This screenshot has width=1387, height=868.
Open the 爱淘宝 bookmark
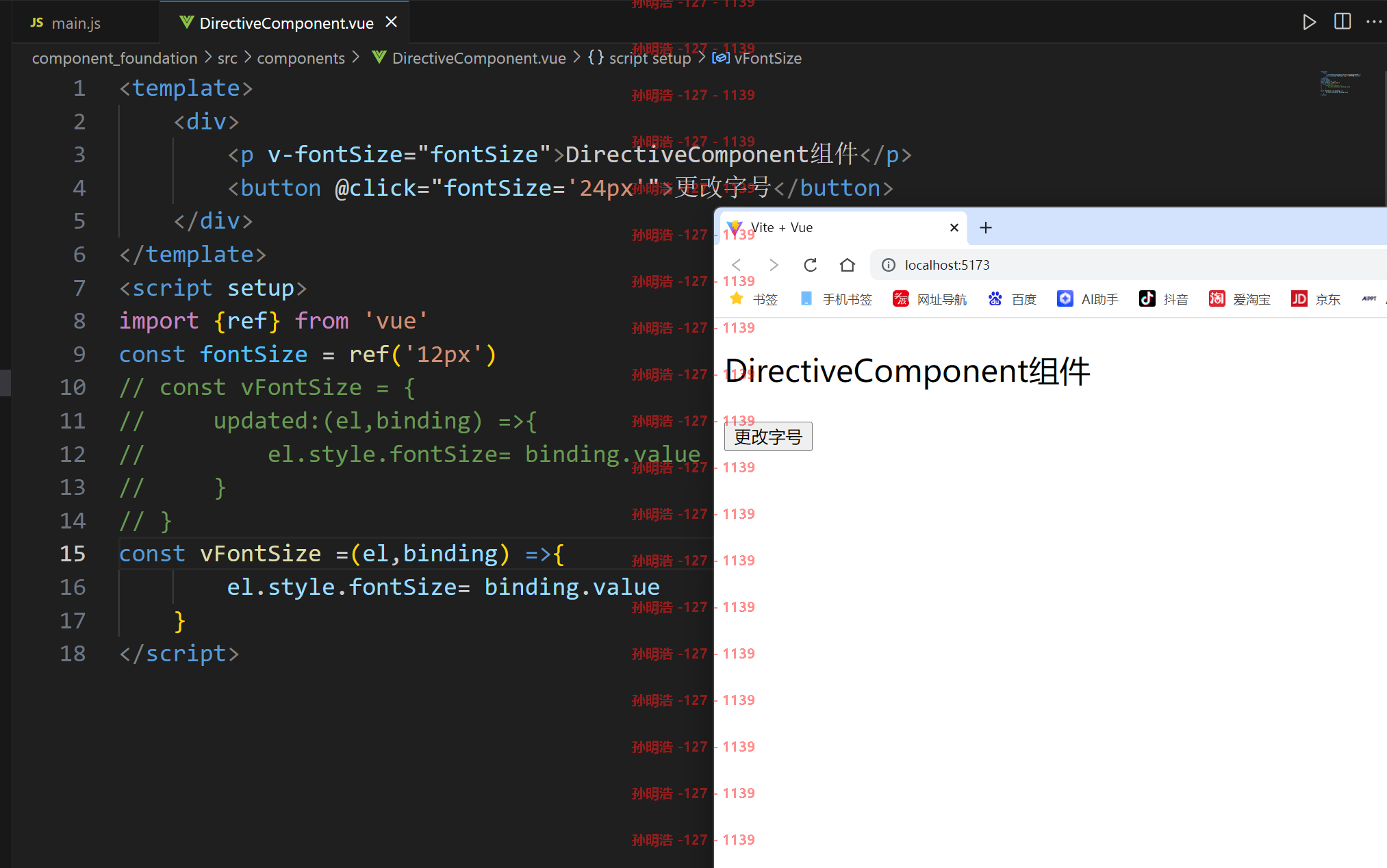click(x=1240, y=299)
